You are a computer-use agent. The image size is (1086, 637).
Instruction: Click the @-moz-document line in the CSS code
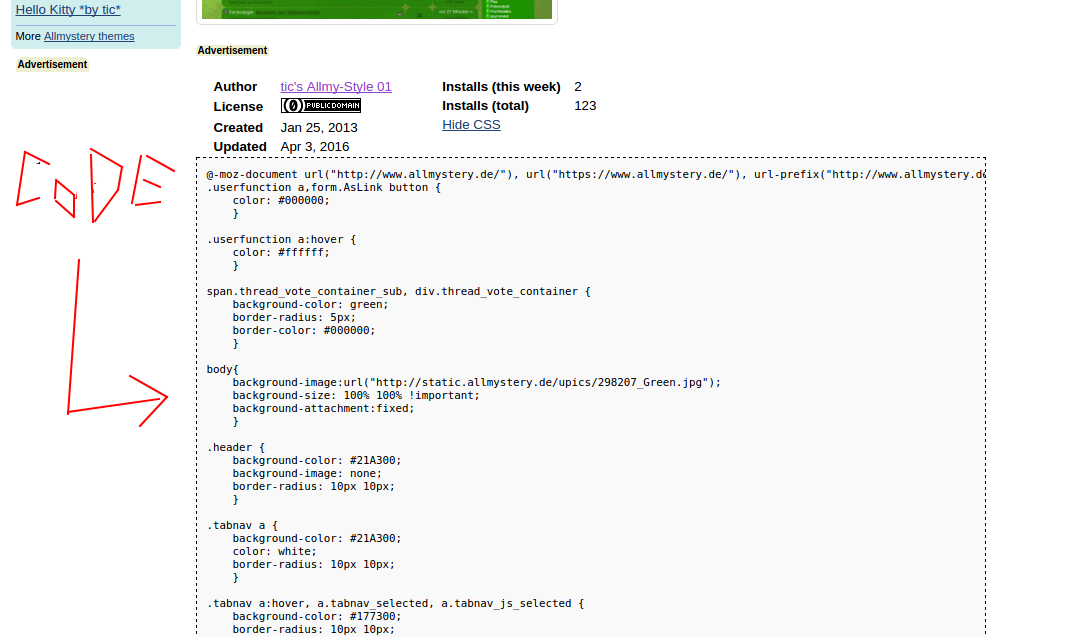(x=596, y=174)
